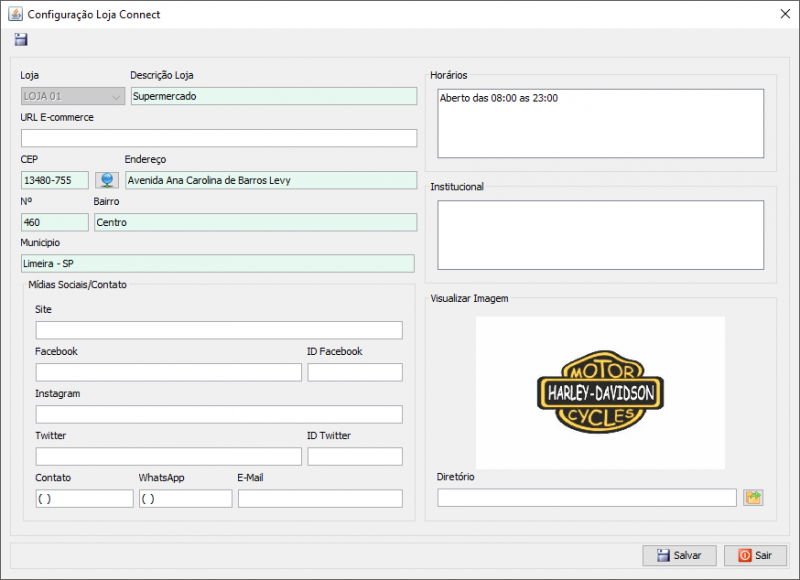Click the Harley-Davidson logo image preview

tap(601, 392)
